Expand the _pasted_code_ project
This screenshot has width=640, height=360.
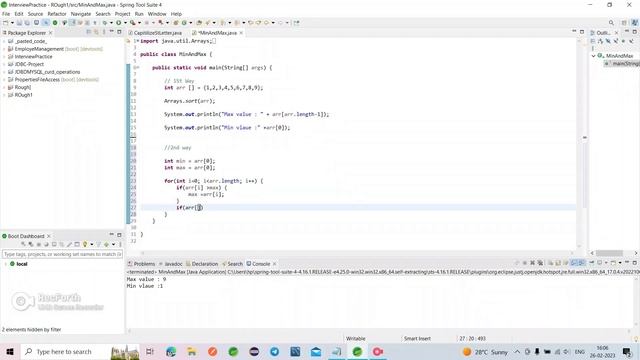(x=4, y=41)
